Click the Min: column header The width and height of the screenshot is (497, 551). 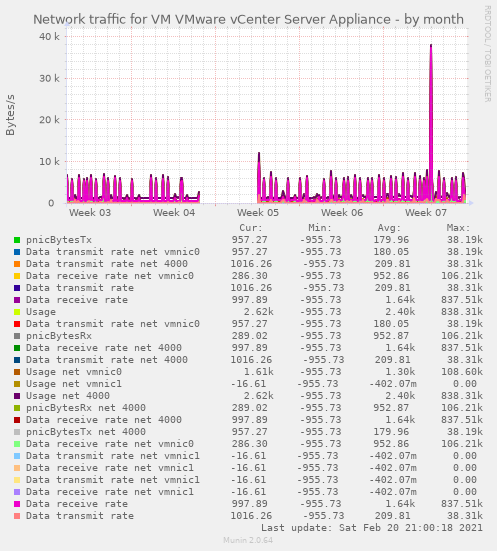click(x=320, y=228)
